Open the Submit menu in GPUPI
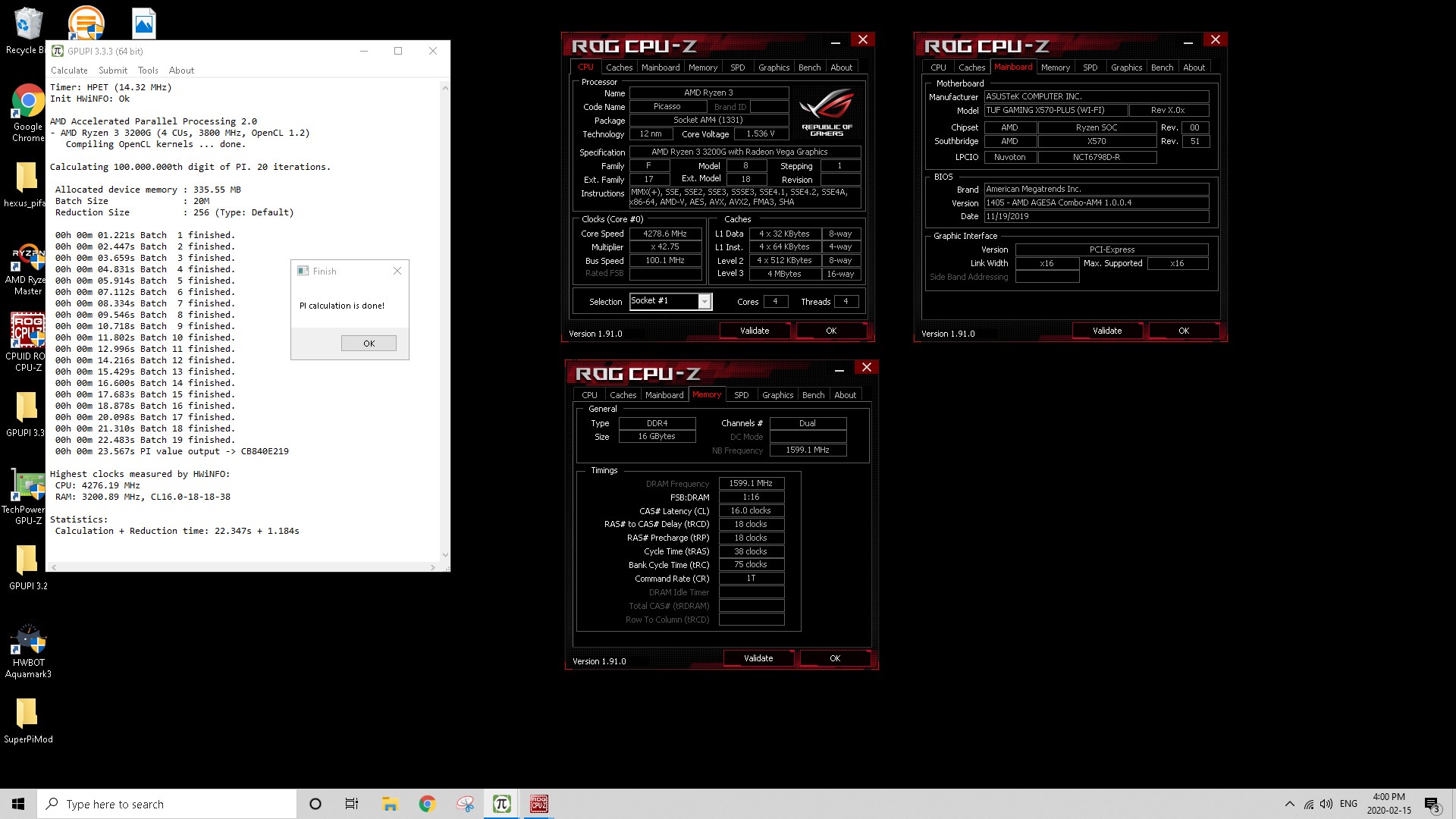 (113, 71)
